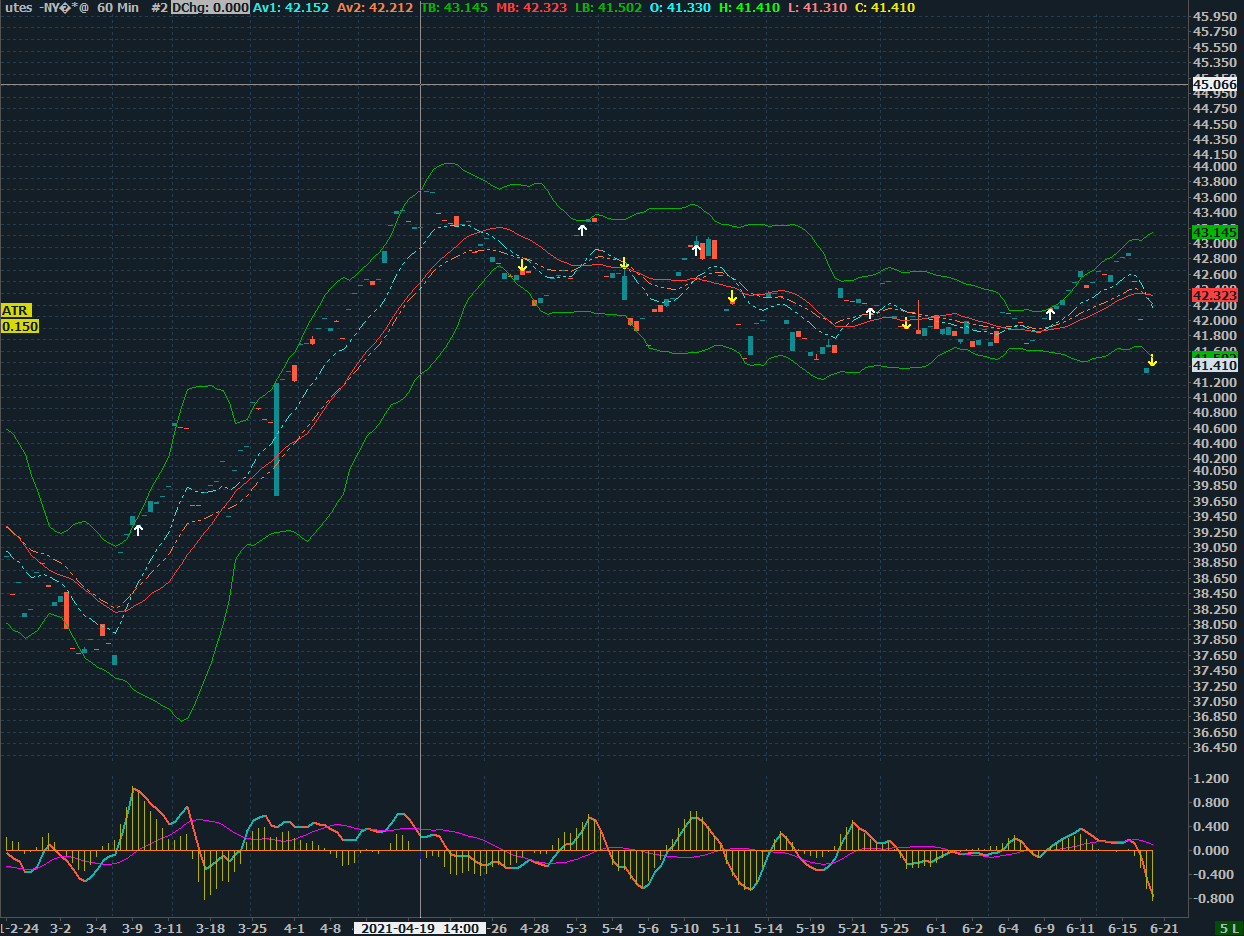Click the red 42.323 price axis tag

(1215, 296)
